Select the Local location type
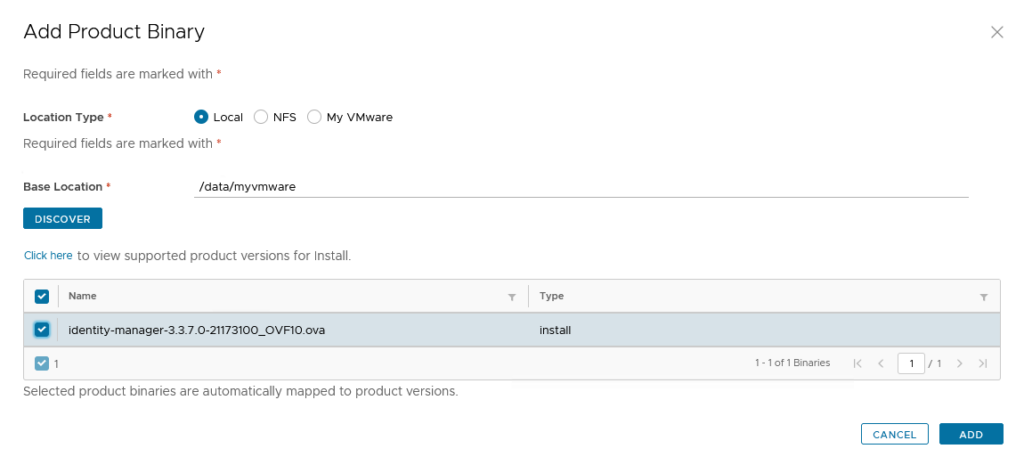This screenshot has height=465, width=1024. (x=201, y=117)
